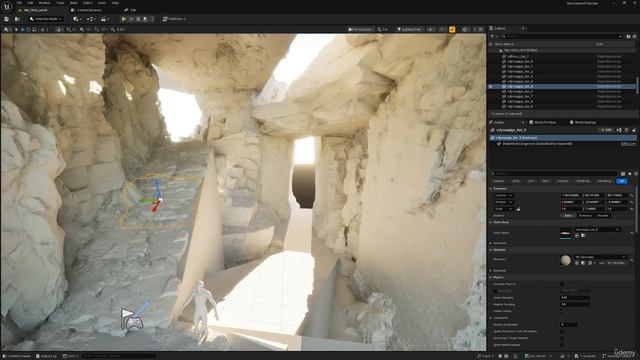Click the Add component button in Details
The height and width of the screenshot is (360, 640).
[606, 130]
